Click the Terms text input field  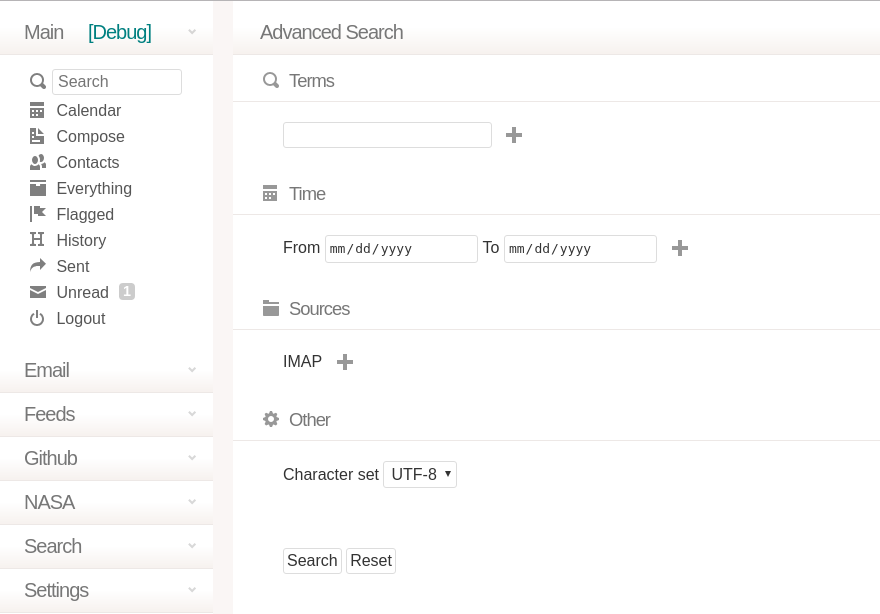(387, 135)
